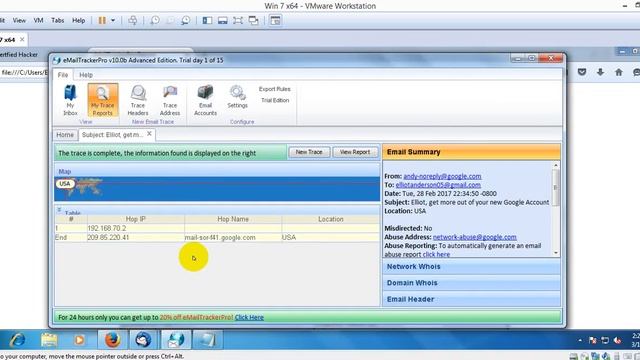Click the Location column header
The width and height of the screenshot is (640, 360).
[331, 219]
